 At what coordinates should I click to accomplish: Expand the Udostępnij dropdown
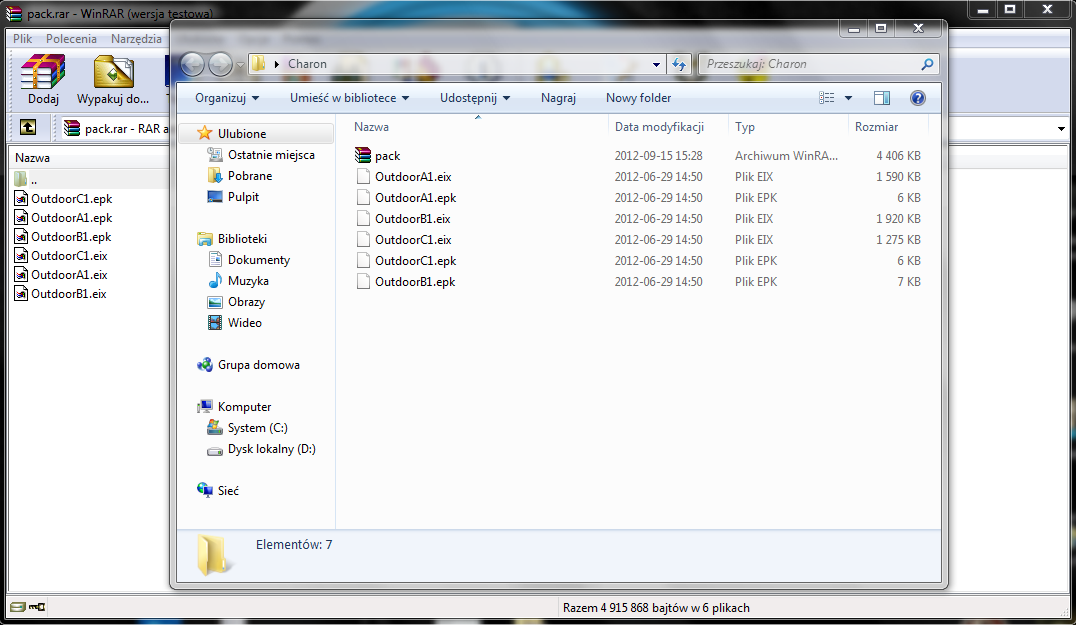coord(475,98)
